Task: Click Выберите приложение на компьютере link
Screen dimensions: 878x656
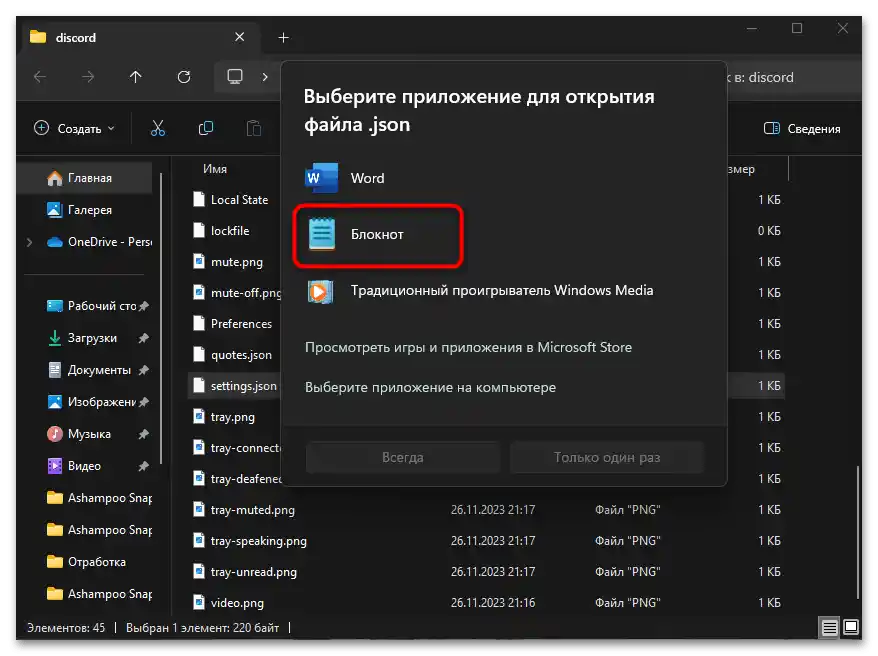Action: (430, 387)
